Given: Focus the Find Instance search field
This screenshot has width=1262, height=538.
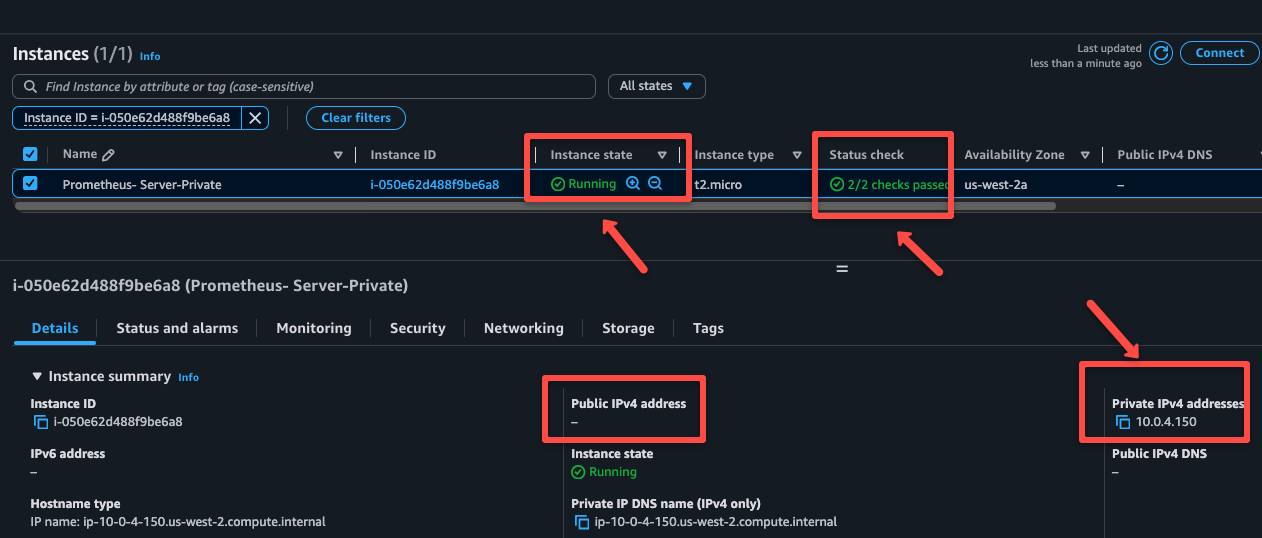Looking at the screenshot, I should tap(304, 87).
